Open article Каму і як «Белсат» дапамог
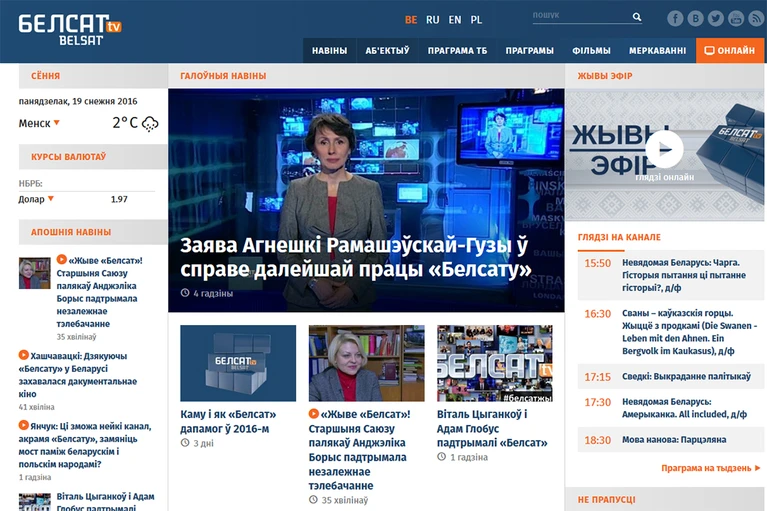This screenshot has height=511, width=767. pos(228,421)
